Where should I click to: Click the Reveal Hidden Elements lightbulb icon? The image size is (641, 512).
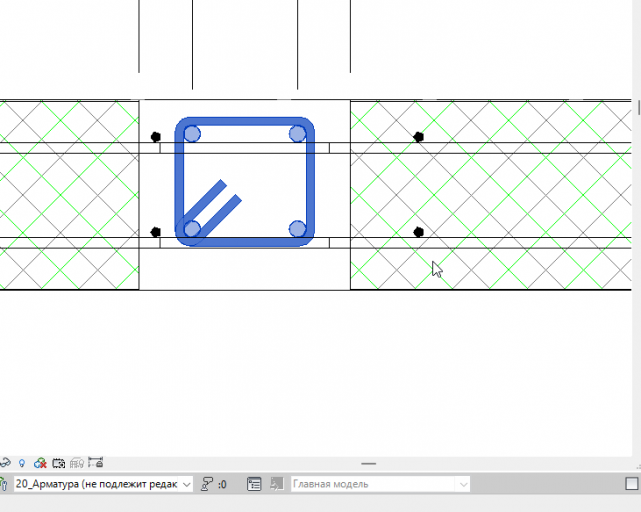(22, 463)
